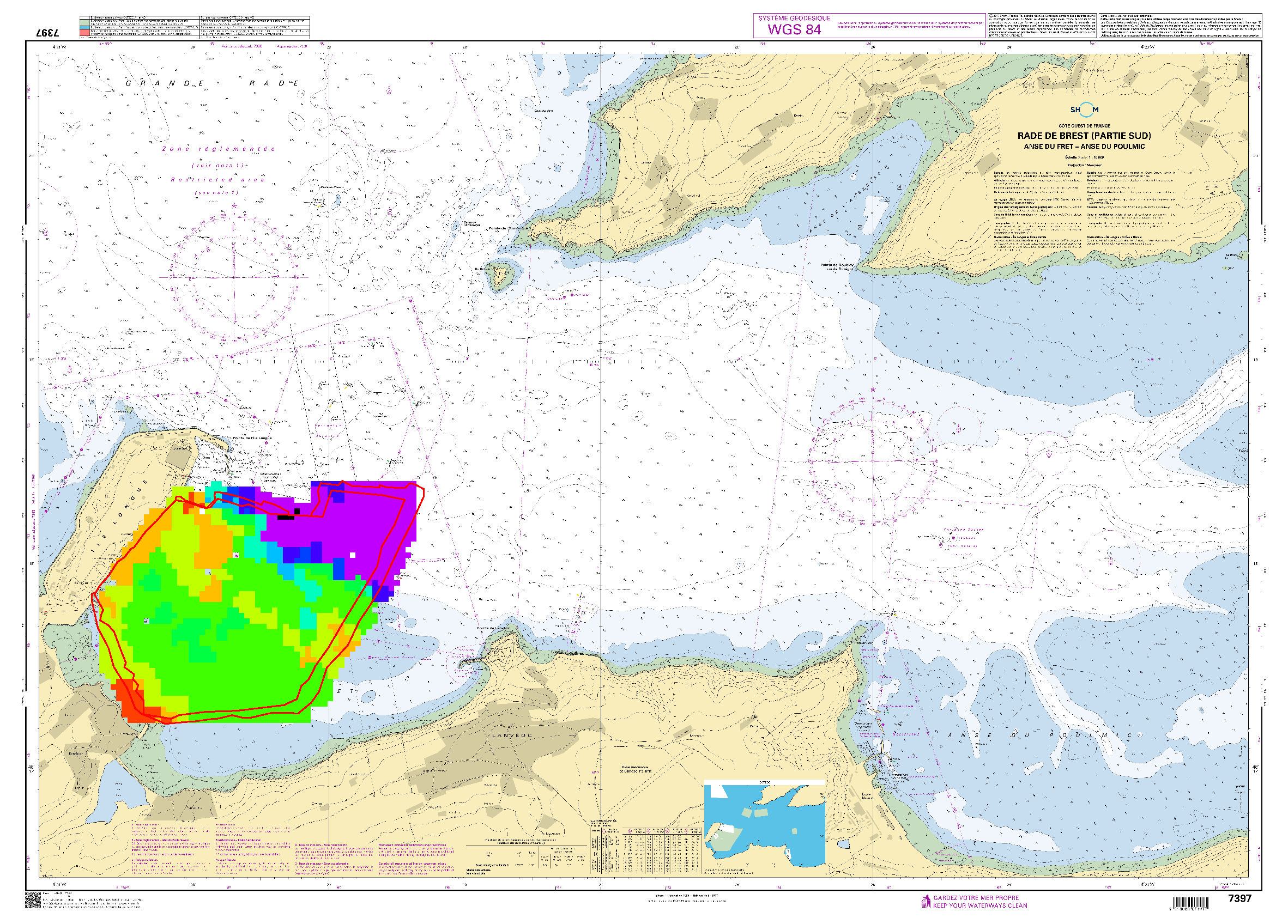Click the purple area of the colored overlay

(364, 522)
